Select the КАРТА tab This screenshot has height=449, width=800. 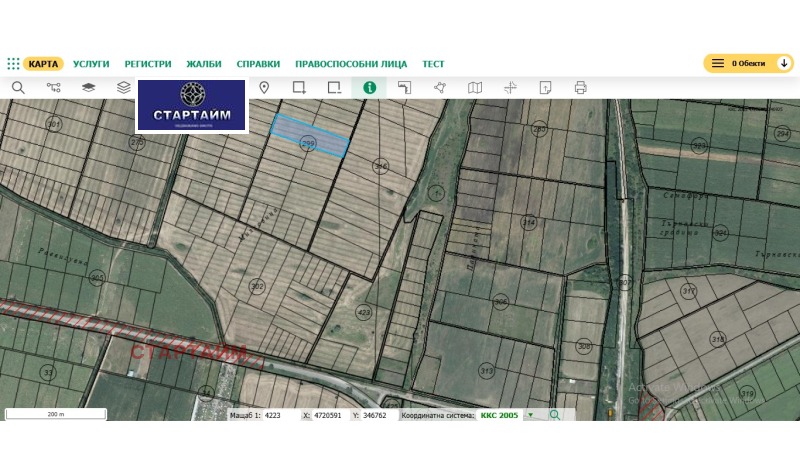(43, 64)
